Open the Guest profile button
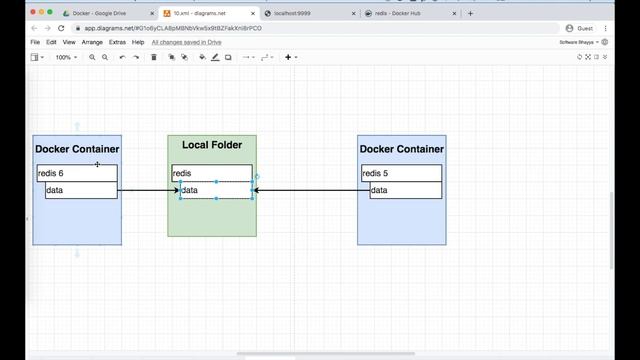Image resolution: width=640 pixels, height=360 pixels. [579, 28]
